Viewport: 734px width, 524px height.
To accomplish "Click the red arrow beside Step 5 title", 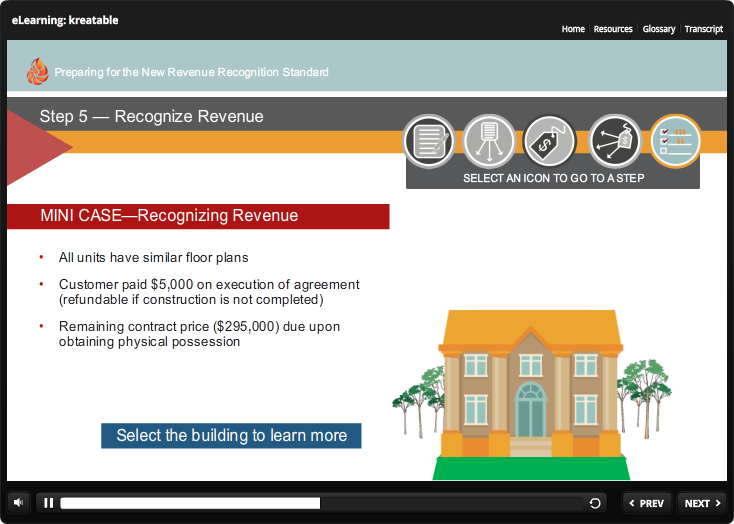I will [x=34, y=147].
